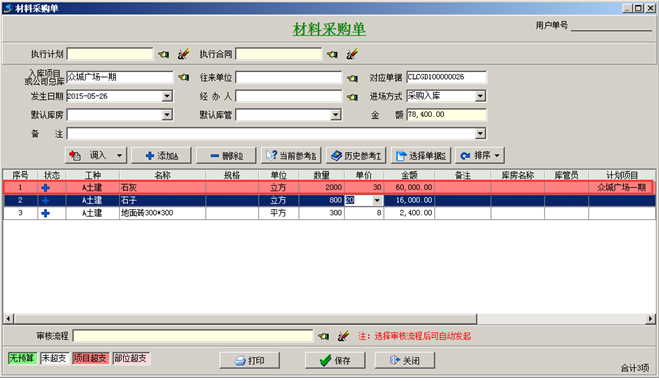Click the 保存 save button
This screenshot has width=659, height=381.
click(335, 360)
